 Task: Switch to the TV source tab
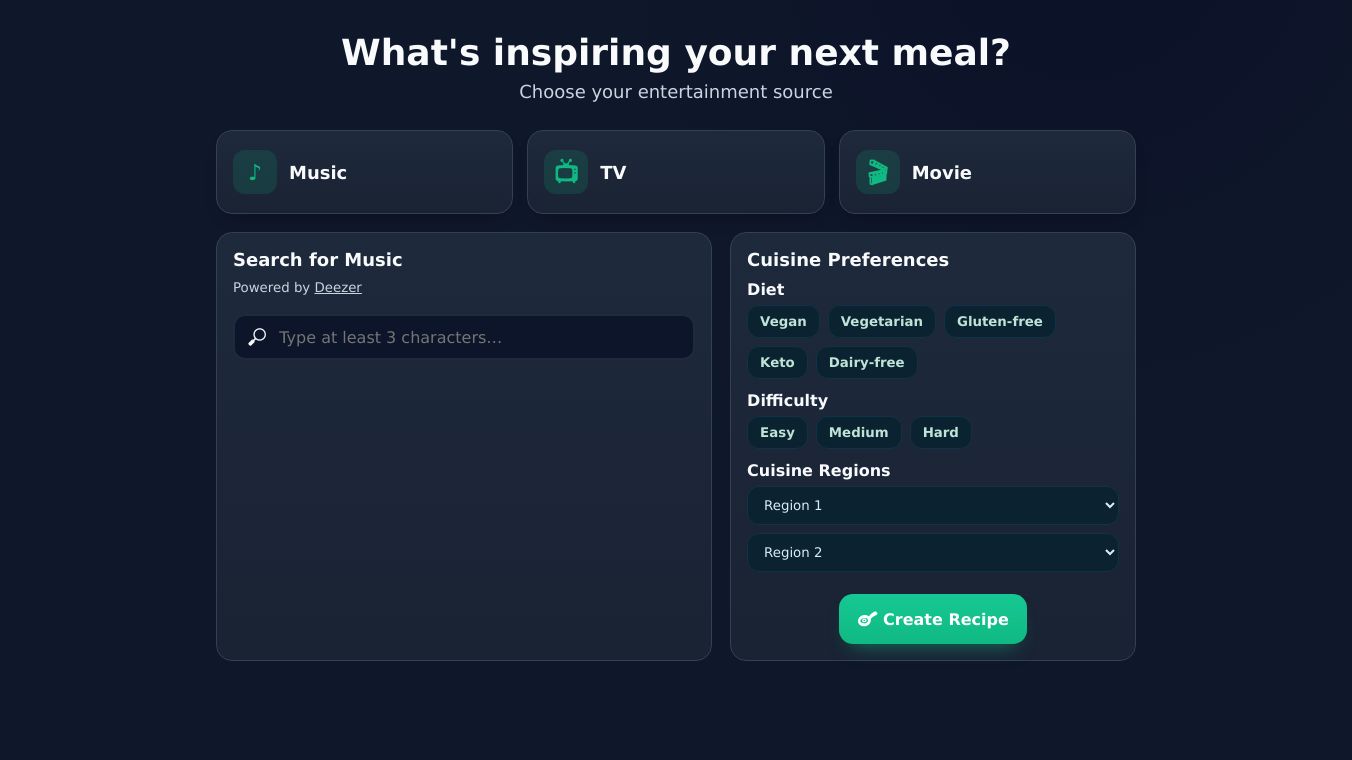[x=675, y=172]
